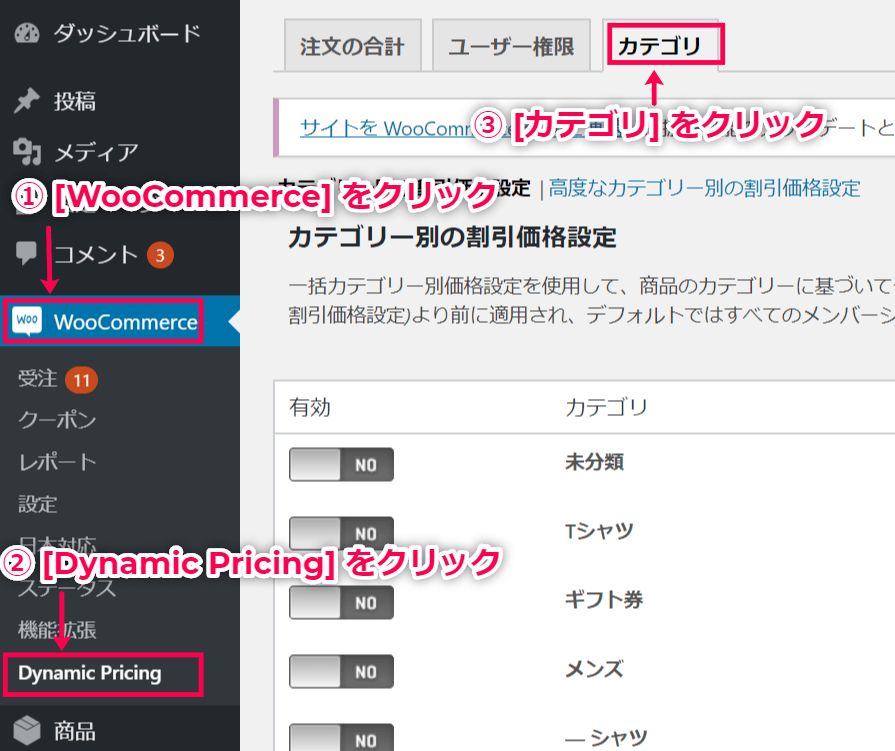
Task: Toggle the メンズ category switch
Action: (x=341, y=672)
